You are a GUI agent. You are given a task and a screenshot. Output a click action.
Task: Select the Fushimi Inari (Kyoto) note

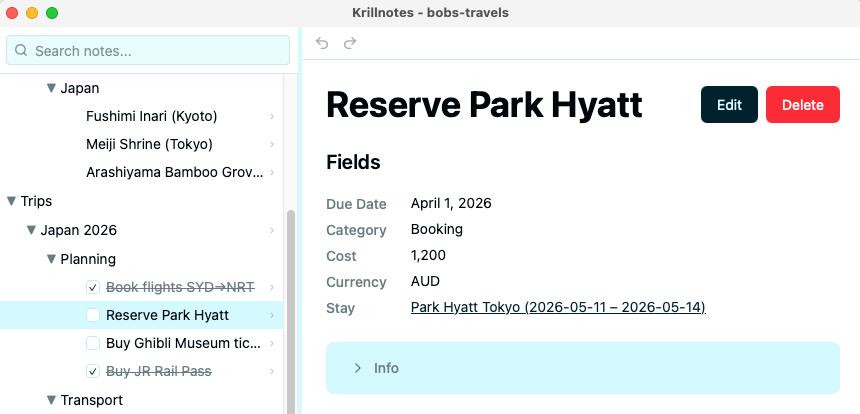151,116
